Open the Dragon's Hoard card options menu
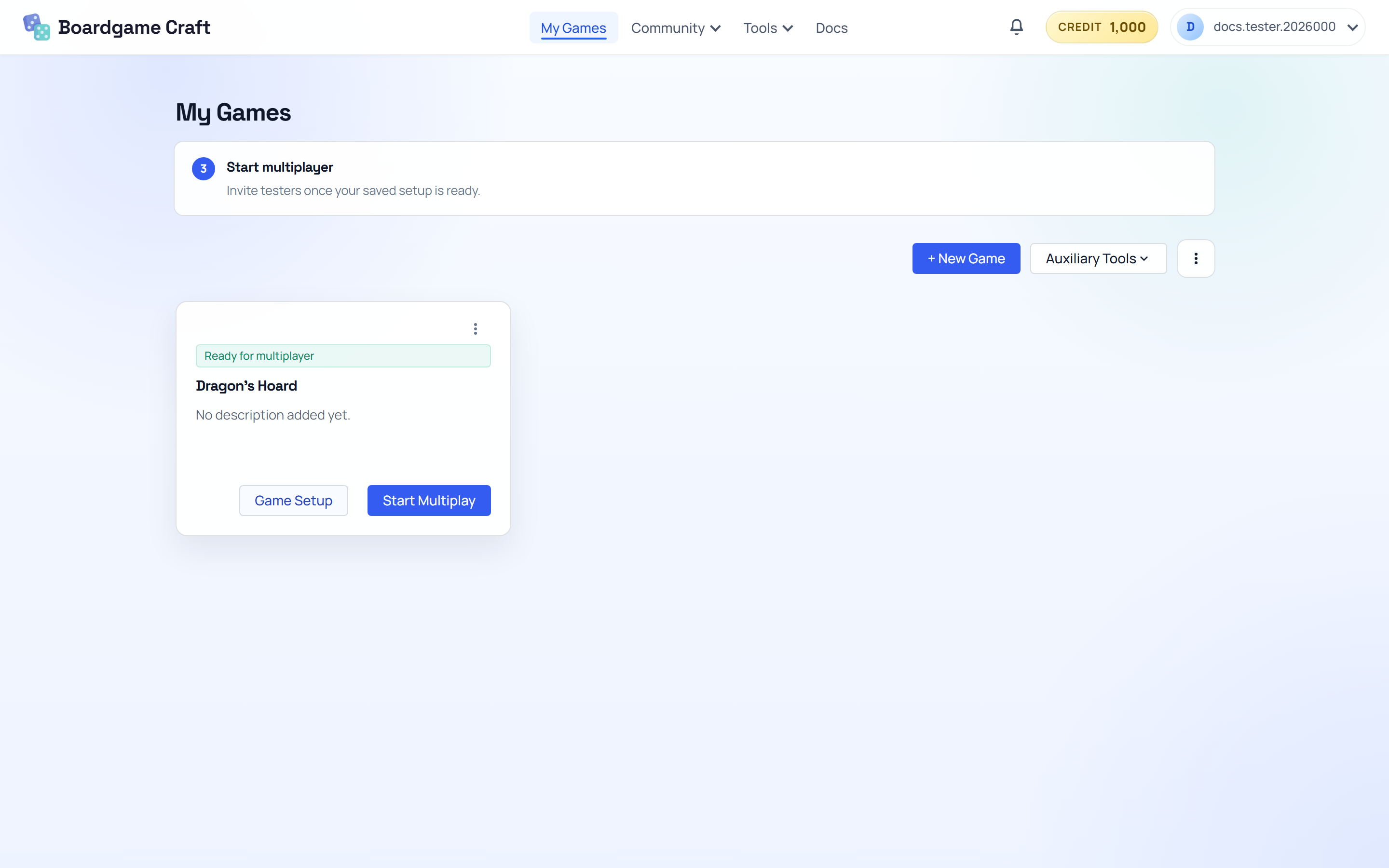1389x868 pixels. [475, 328]
